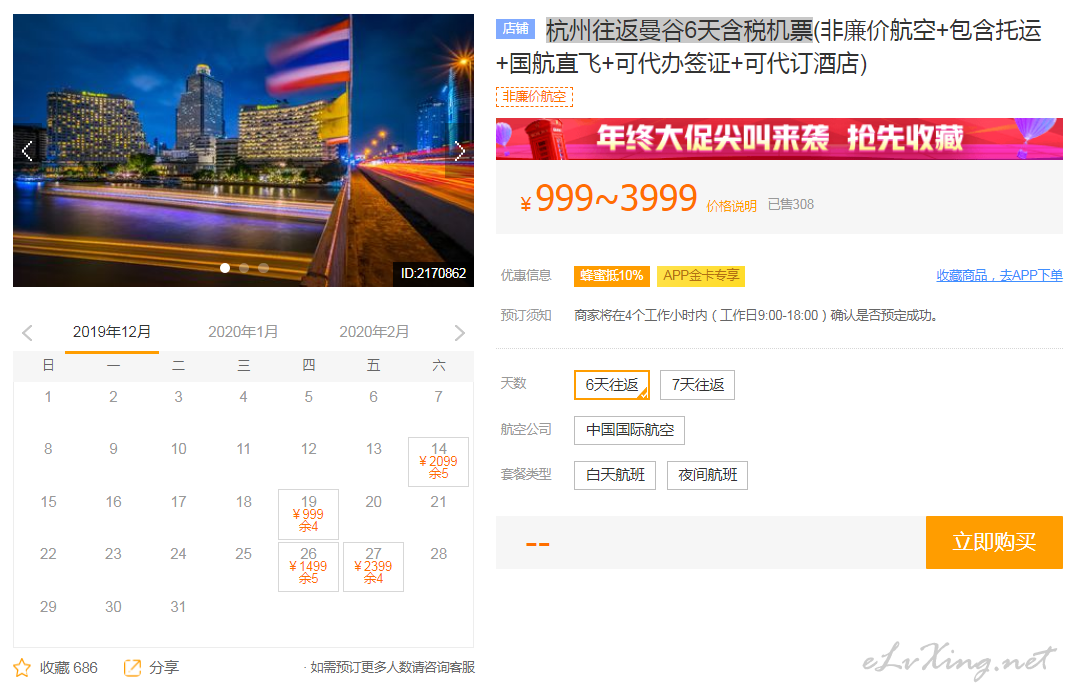
Task: Click 如需预订更多人数请咨询客服 note
Action: [x=392, y=667]
